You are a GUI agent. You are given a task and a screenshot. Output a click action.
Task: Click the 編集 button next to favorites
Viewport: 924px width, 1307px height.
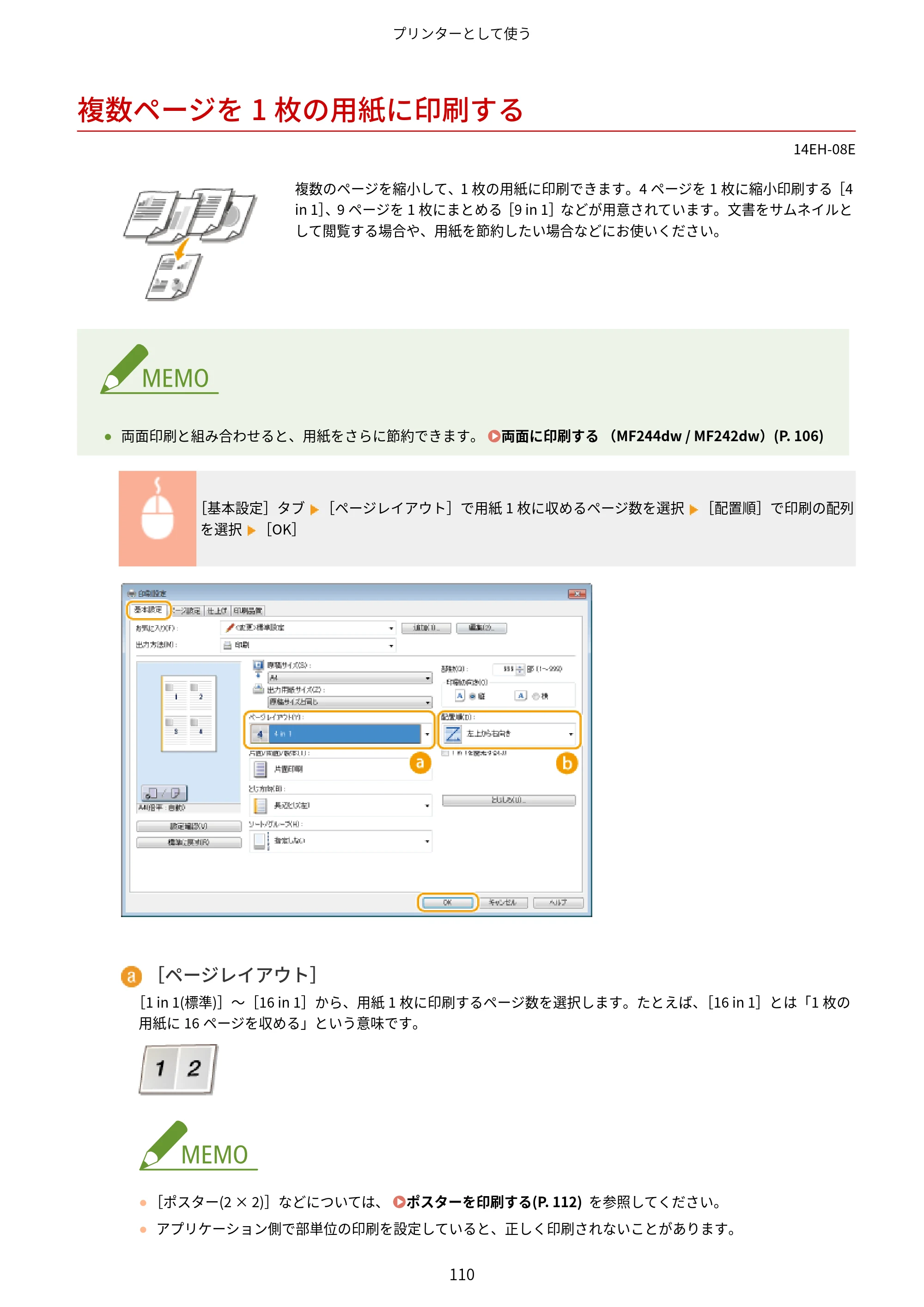pos(481,628)
